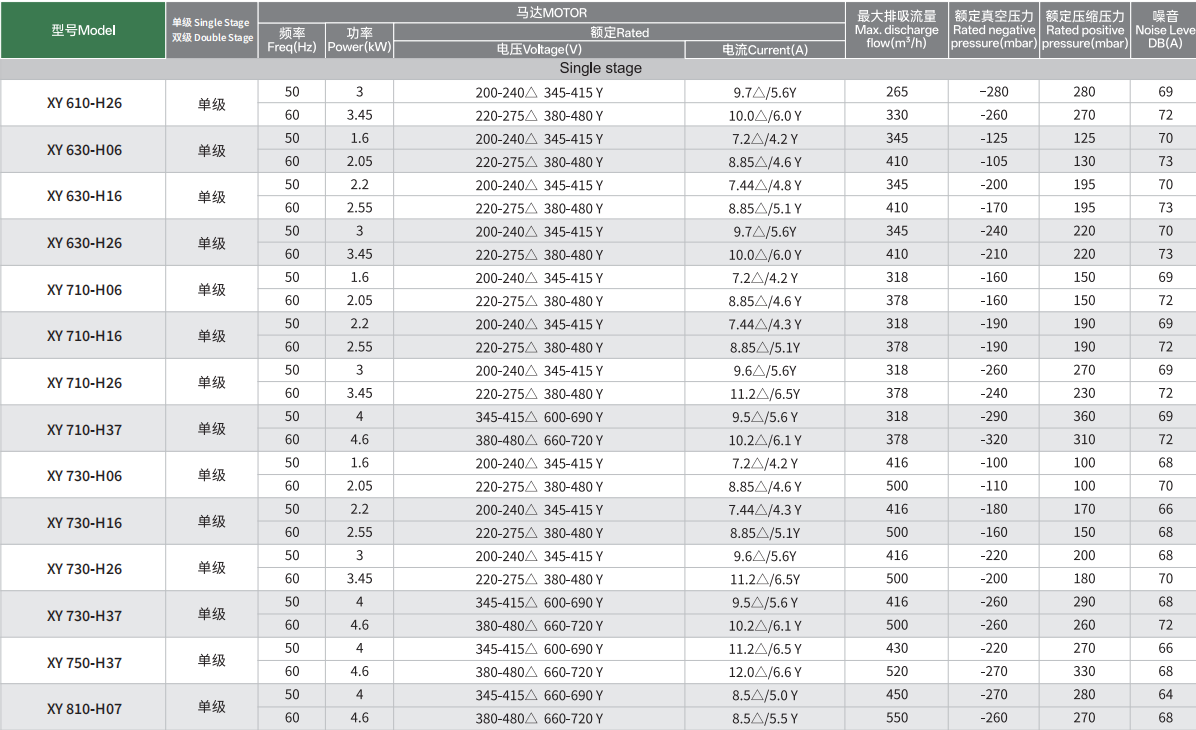Viewport: 1196px width, 730px height.
Task: Click 单级 in the XY 610-H26 row
Action: 211,104
